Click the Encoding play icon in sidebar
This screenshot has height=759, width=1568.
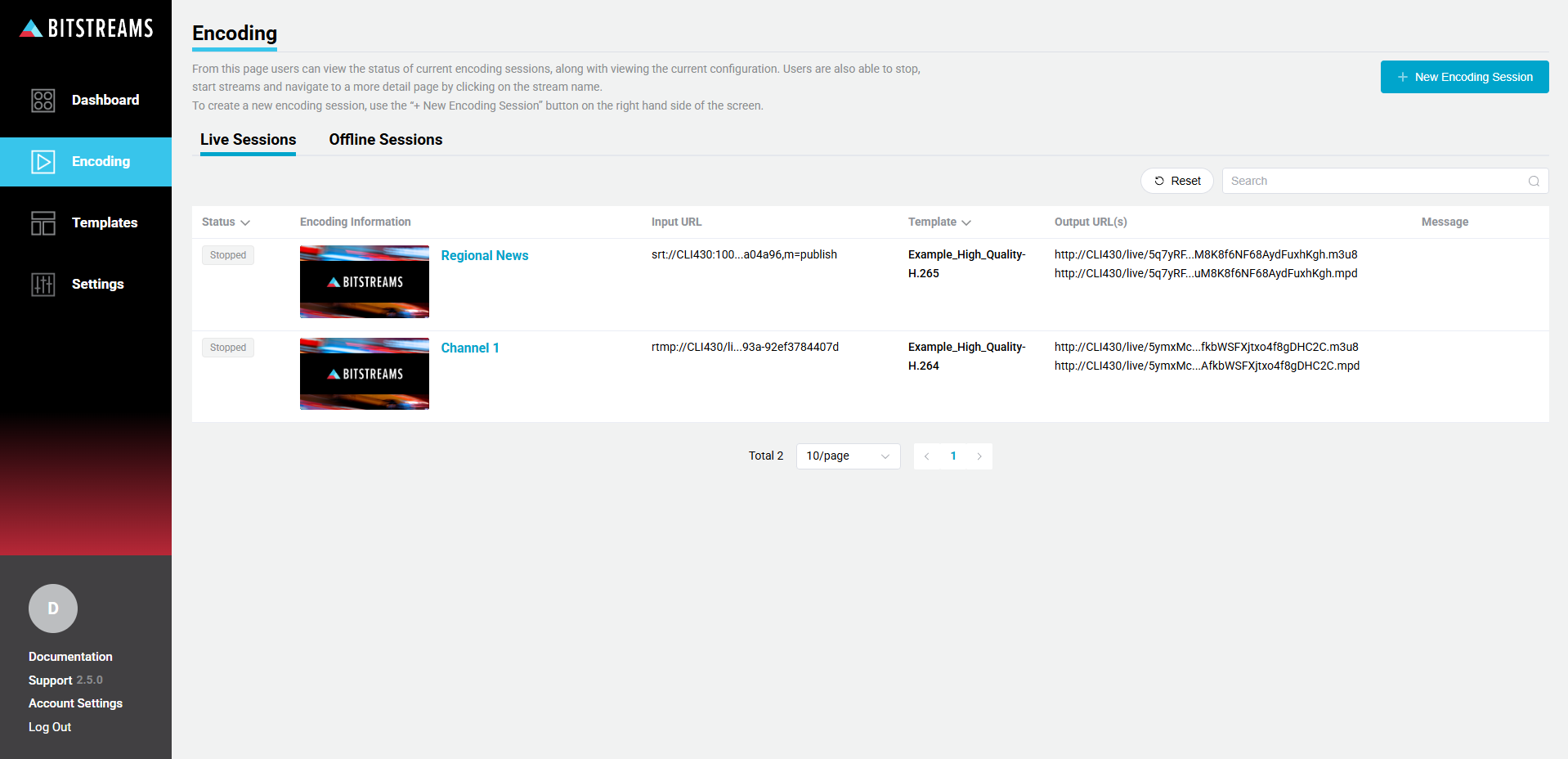43,162
